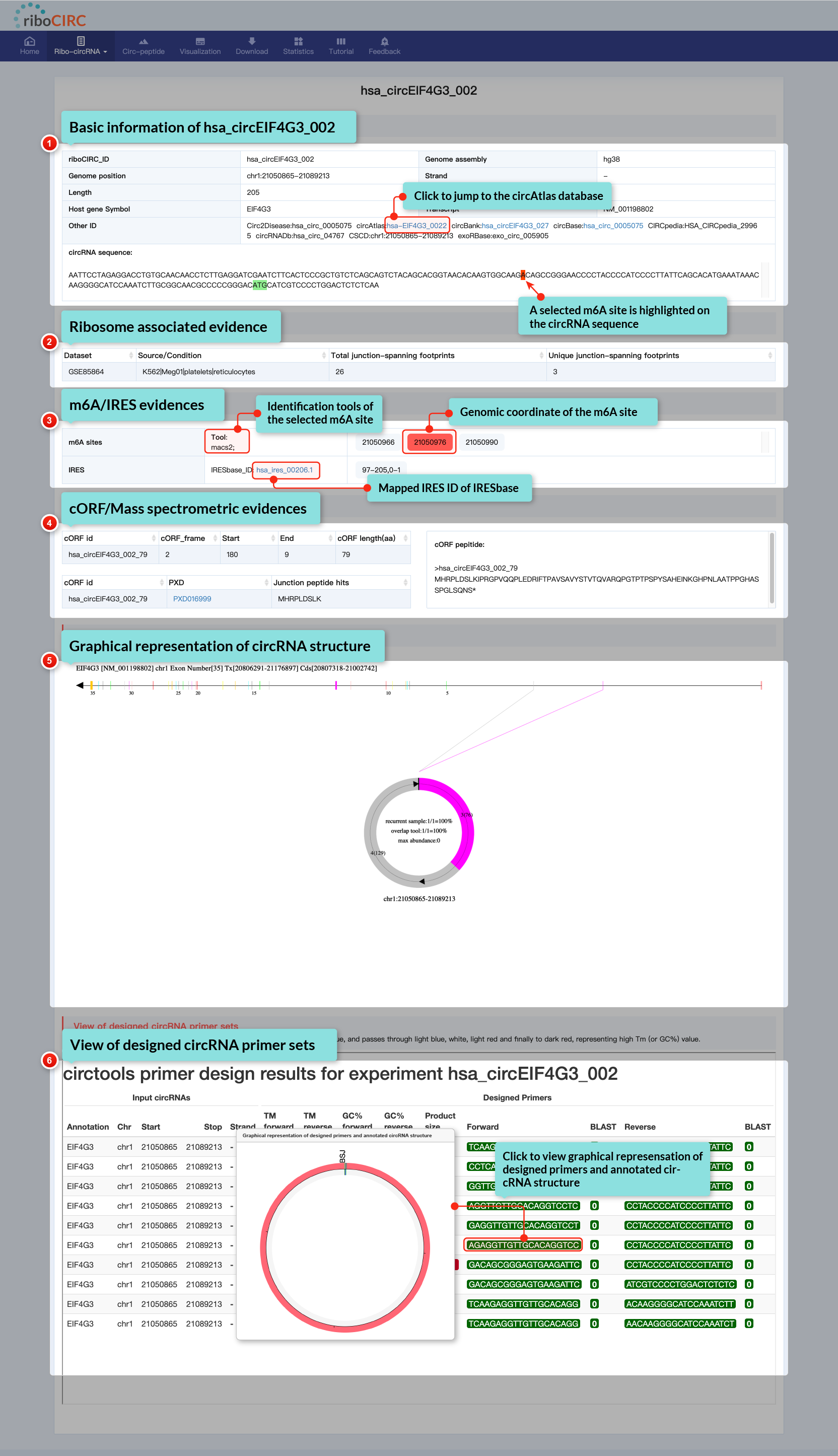Sort by Junction peptide hits column
The height and width of the screenshot is (1456, 838).
click(x=341, y=582)
